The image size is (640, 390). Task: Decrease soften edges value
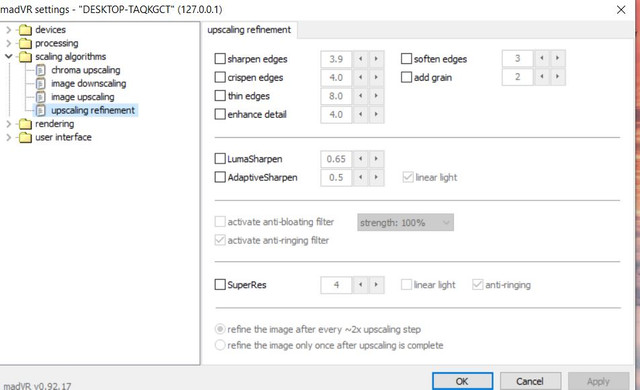542,58
